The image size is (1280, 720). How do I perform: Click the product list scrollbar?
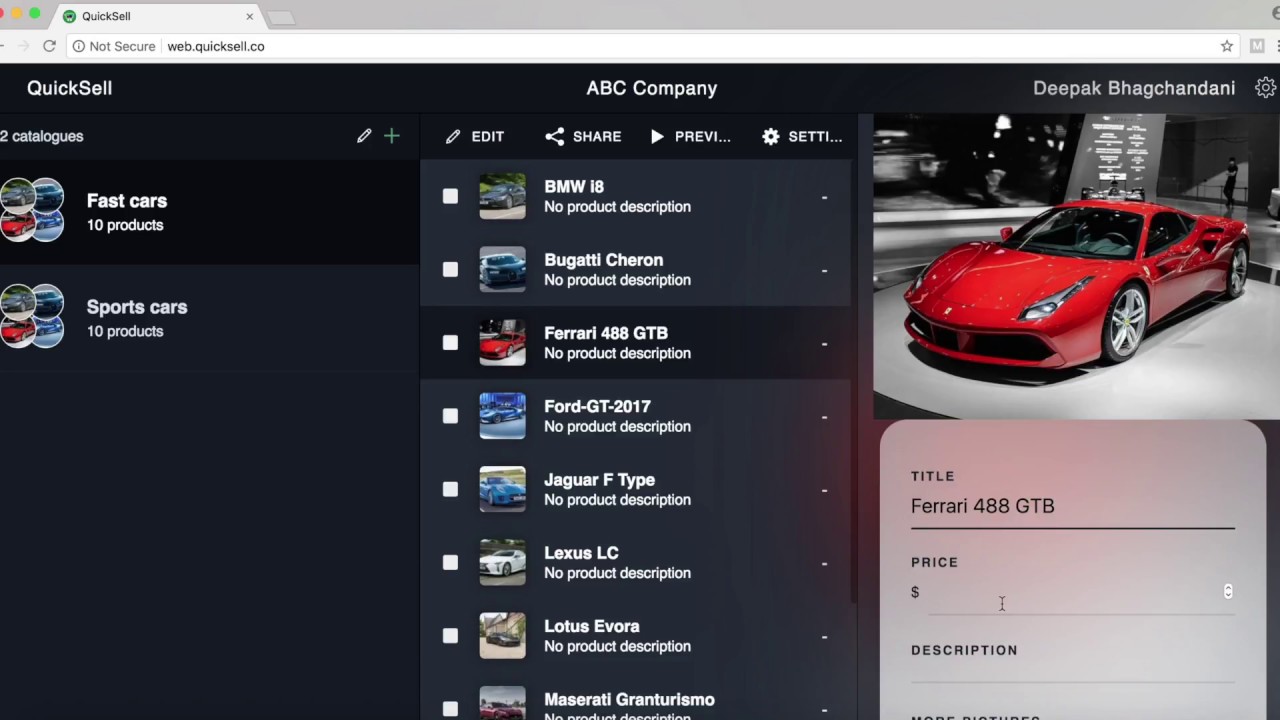pyautogui.click(x=853, y=380)
